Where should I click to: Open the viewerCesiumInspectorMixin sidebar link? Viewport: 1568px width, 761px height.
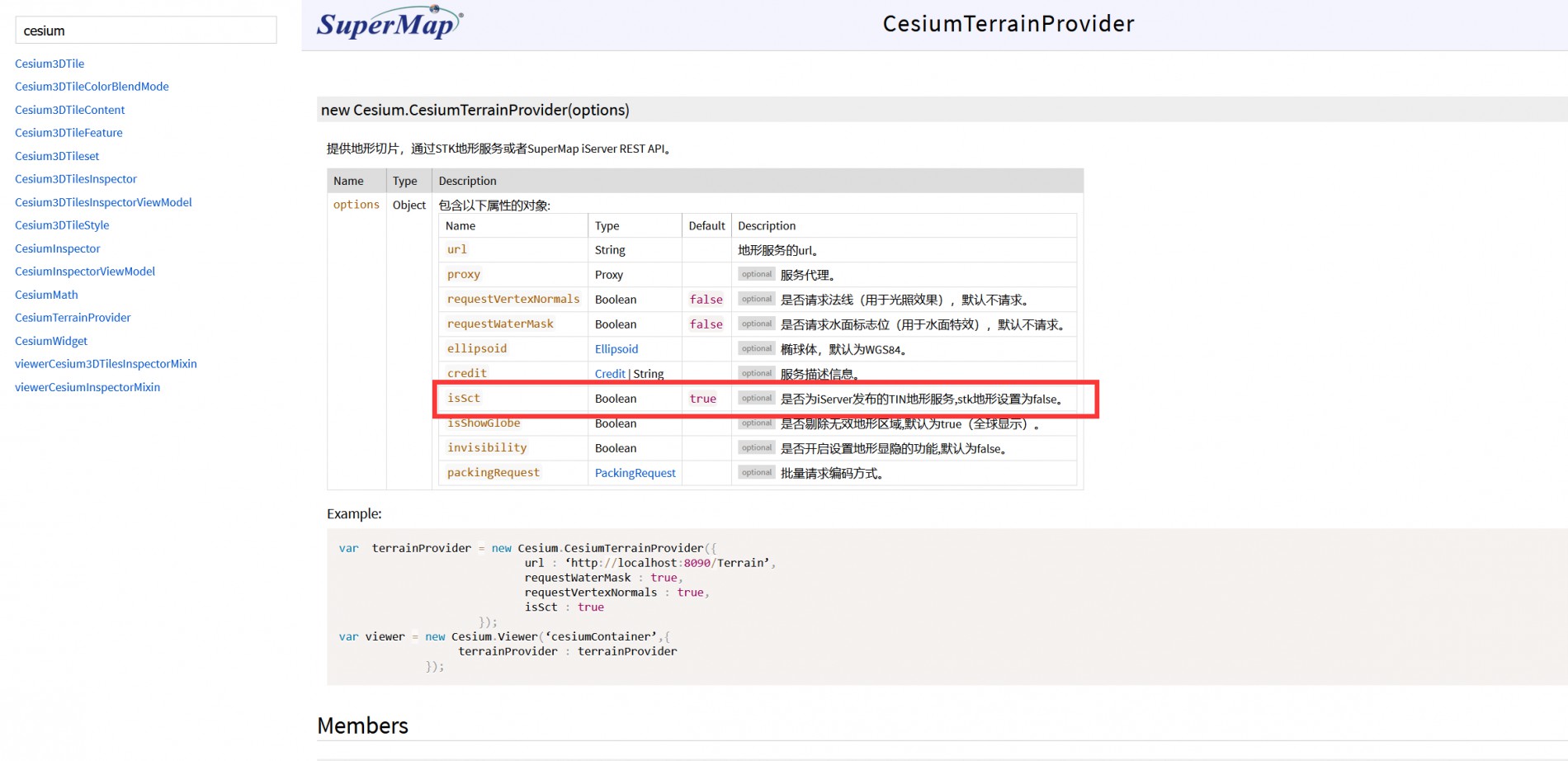coord(87,387)
